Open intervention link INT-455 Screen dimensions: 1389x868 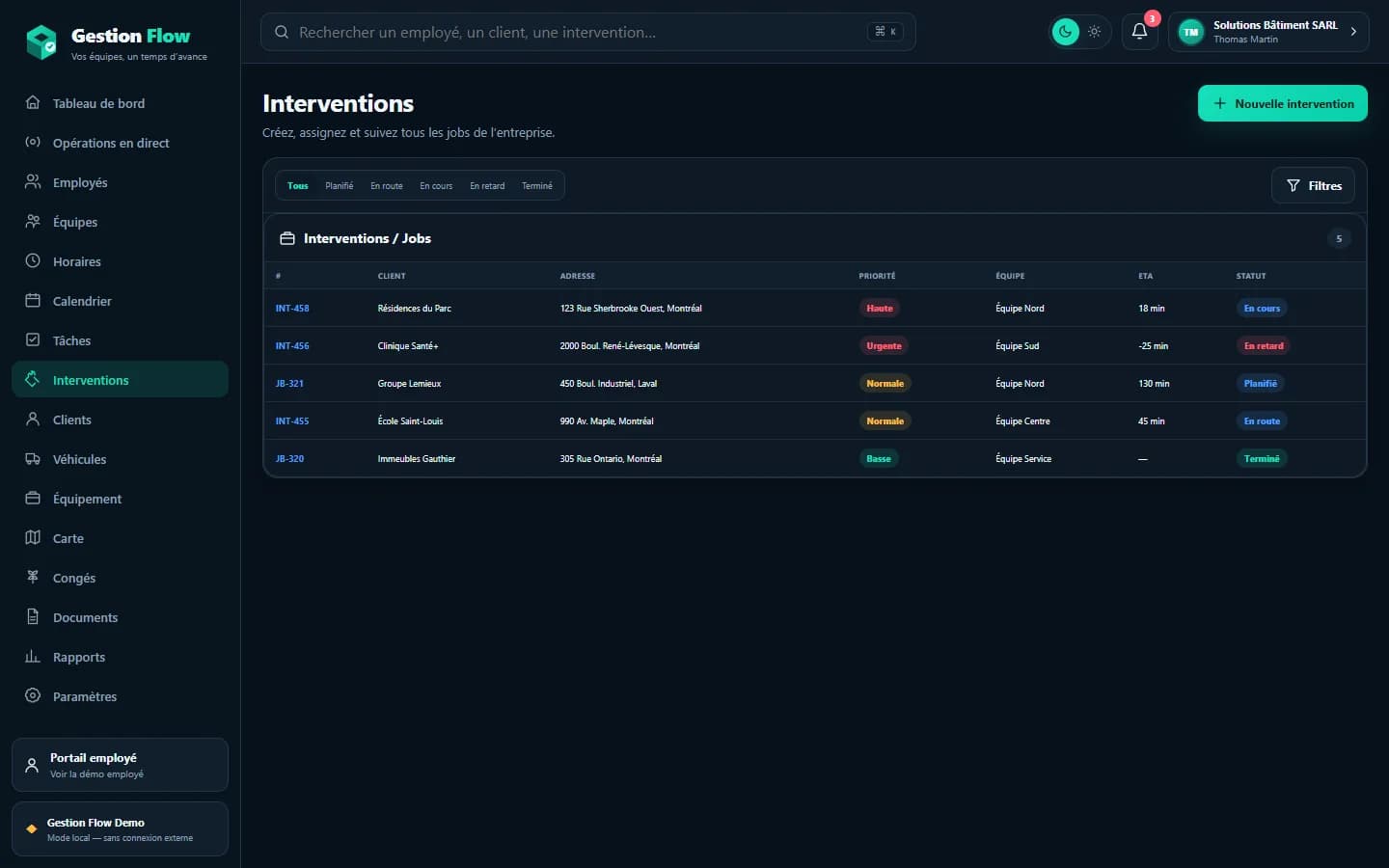click(292, 421)
